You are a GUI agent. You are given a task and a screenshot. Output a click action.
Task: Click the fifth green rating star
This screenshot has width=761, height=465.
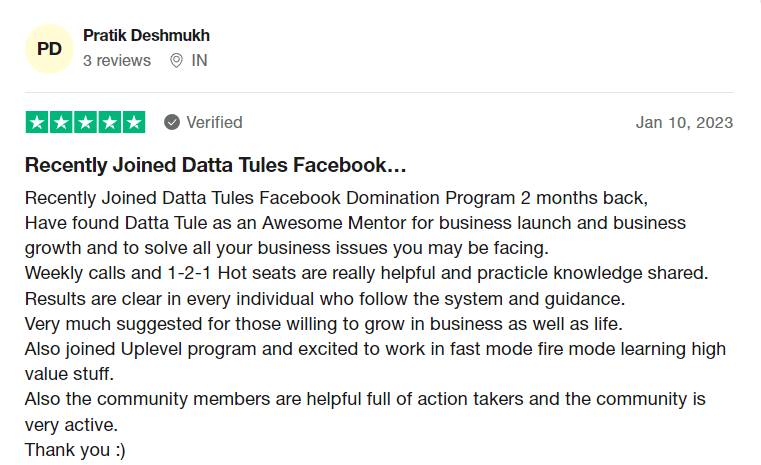pyautogui.click(x=133, y=123)
